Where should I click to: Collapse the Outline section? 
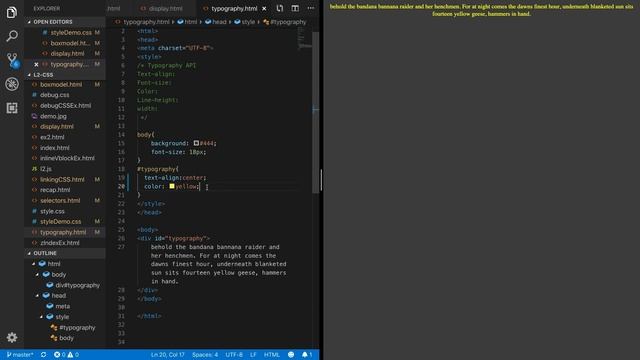point(29,253)
